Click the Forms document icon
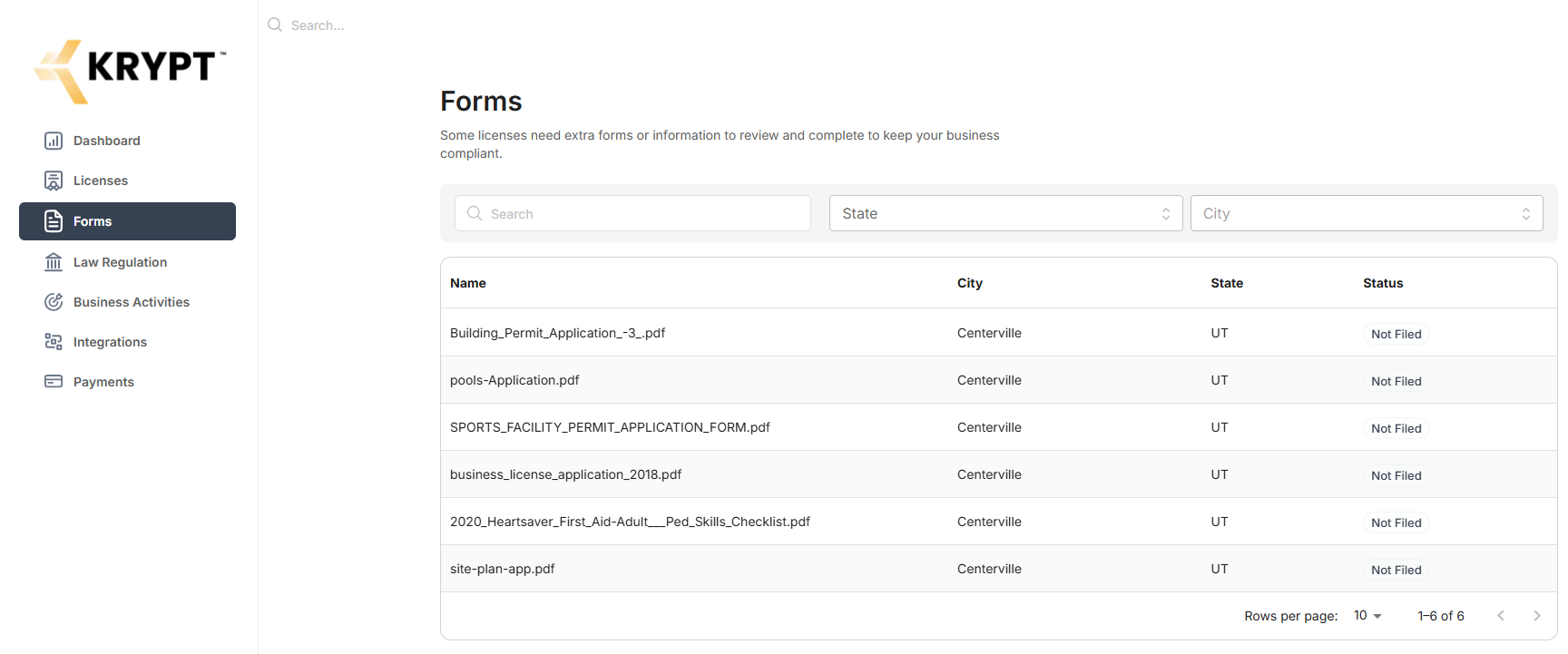 (x=54, y=221)
